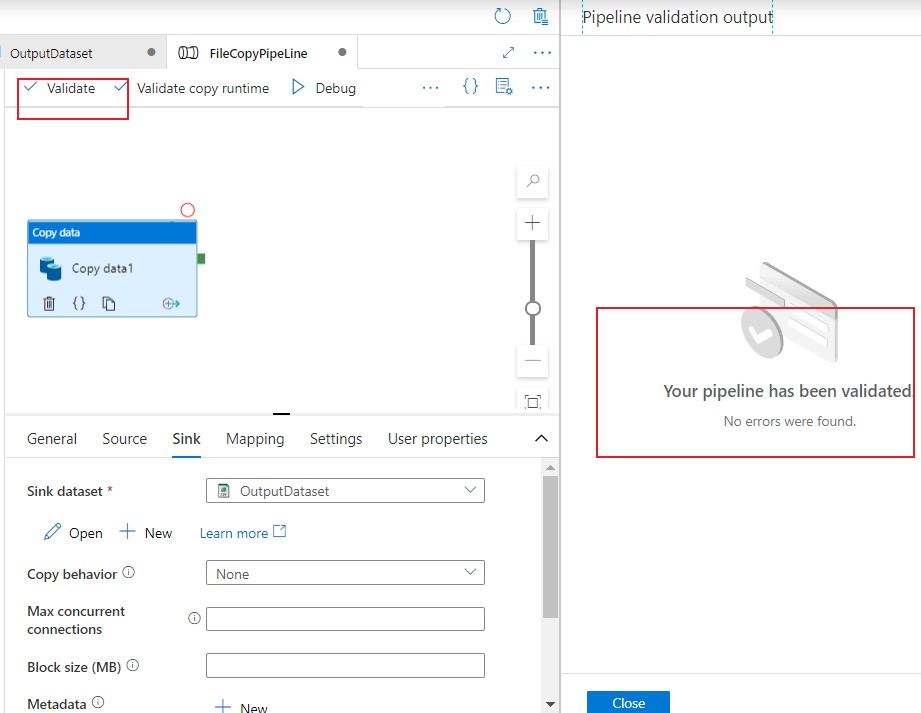The width and height of the screenshot is (921, 713).
Task: Collapse the activity properties panel
Action: [542, 438]
